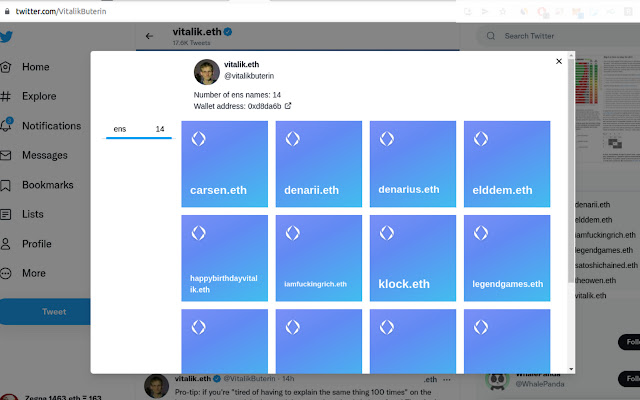The width and height of the screenshot is (640, 400).
Task: Open the happybirthdayvitalik.eth card
Action: (224, 258)
